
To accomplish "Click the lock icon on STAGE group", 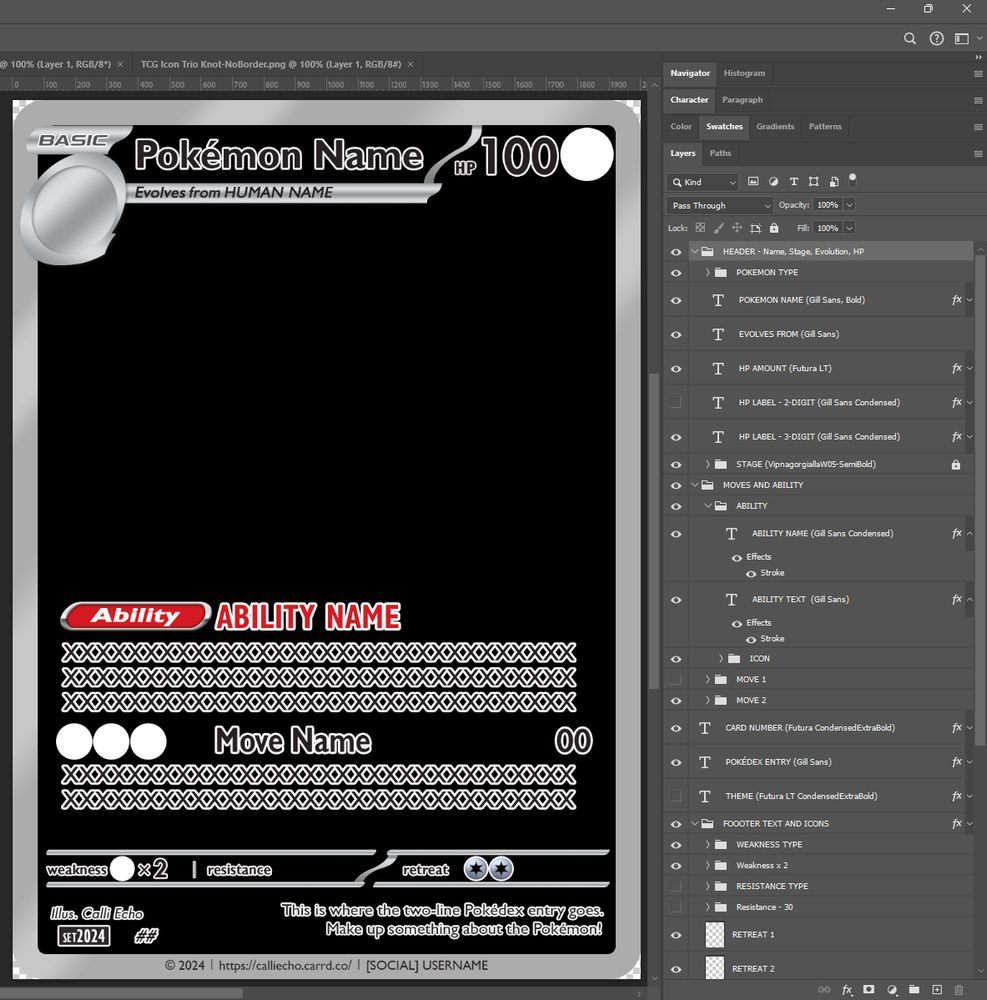I will coord(956,465).
